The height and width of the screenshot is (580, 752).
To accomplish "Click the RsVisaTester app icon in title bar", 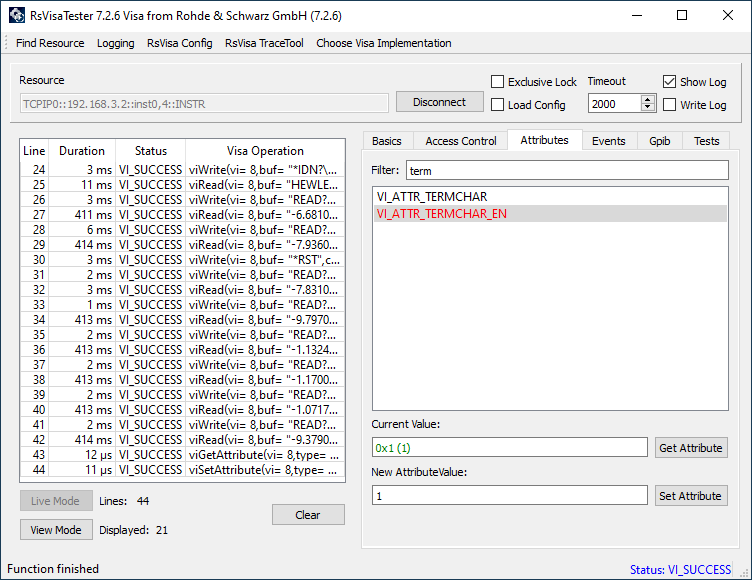I will click(17, 15).
